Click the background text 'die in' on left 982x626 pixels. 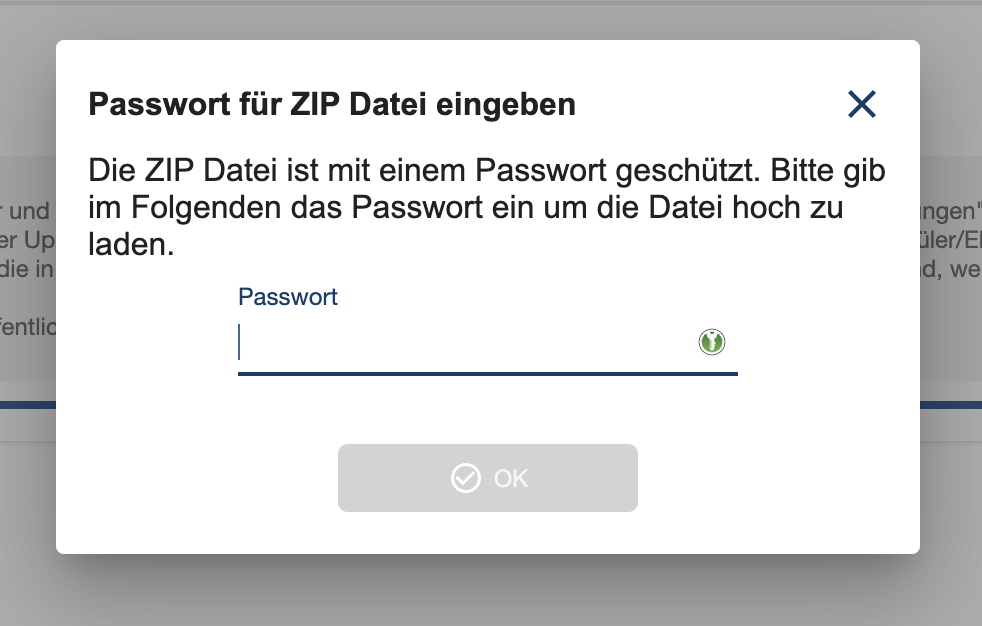(x=26, y=269)
